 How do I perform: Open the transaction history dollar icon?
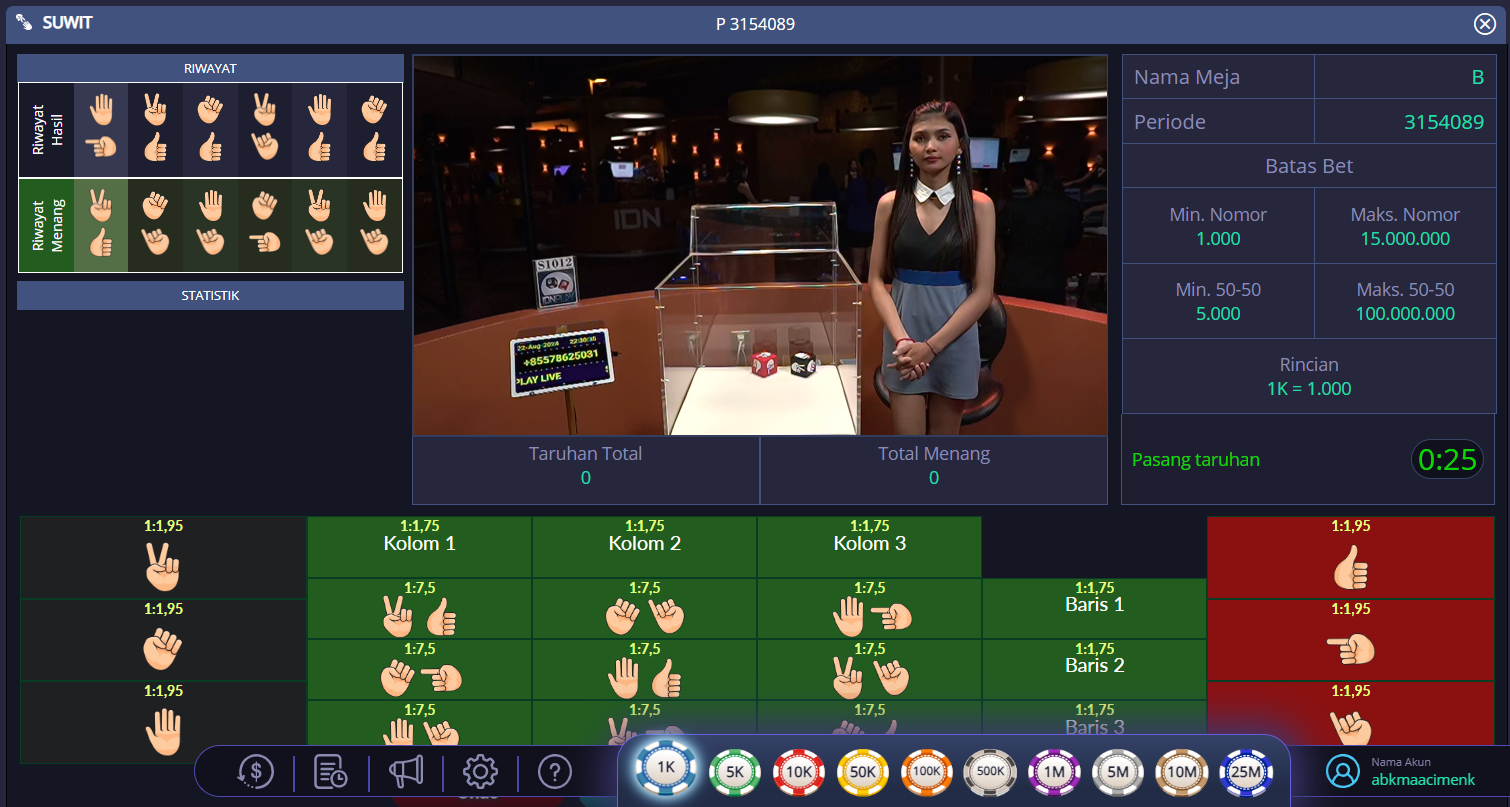[x=256, y=771]
